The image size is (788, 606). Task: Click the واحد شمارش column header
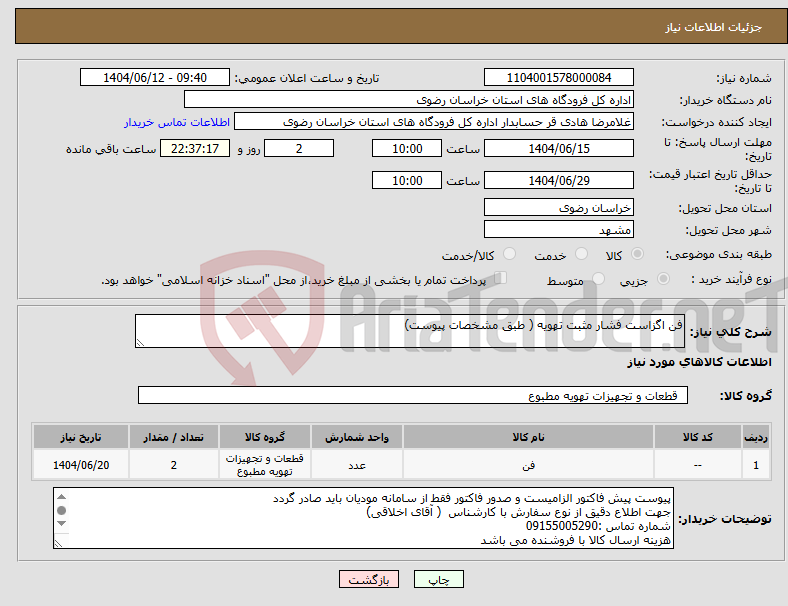pos(357,437)
